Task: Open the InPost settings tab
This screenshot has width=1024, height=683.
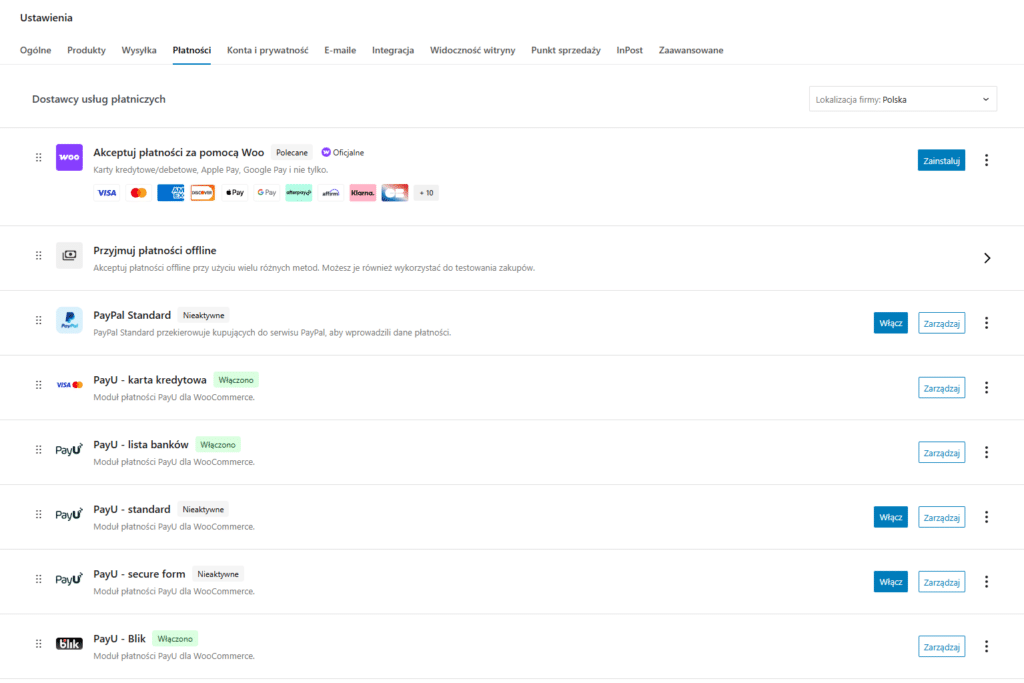Action: (629, 50)
